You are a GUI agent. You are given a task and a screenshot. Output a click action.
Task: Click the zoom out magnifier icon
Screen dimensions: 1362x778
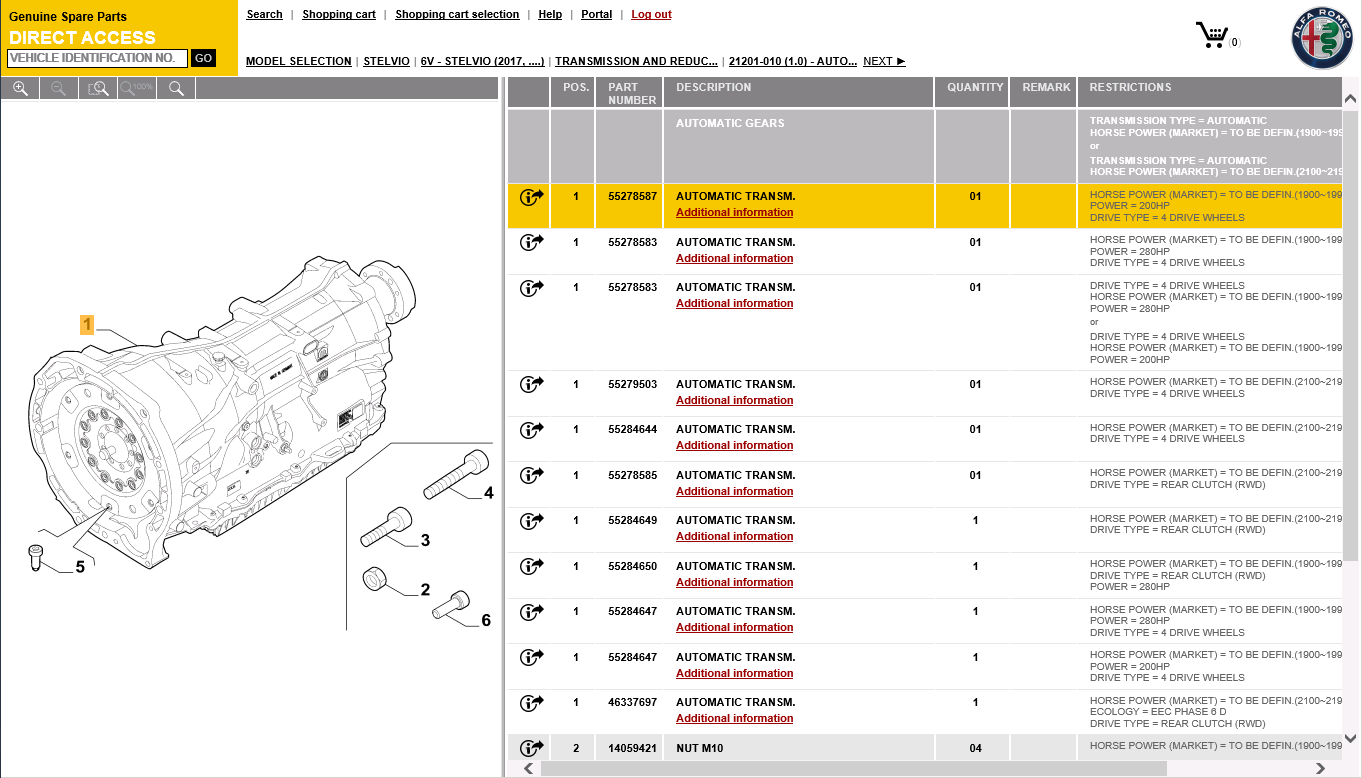pyautogui.click(x=59, y=88)
